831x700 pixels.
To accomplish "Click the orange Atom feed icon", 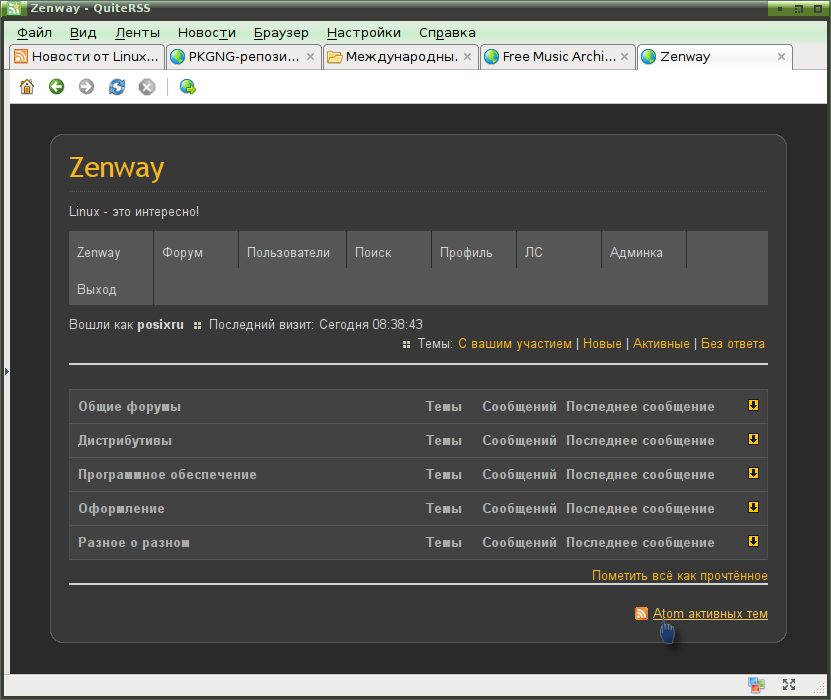I will pos(641,614).
